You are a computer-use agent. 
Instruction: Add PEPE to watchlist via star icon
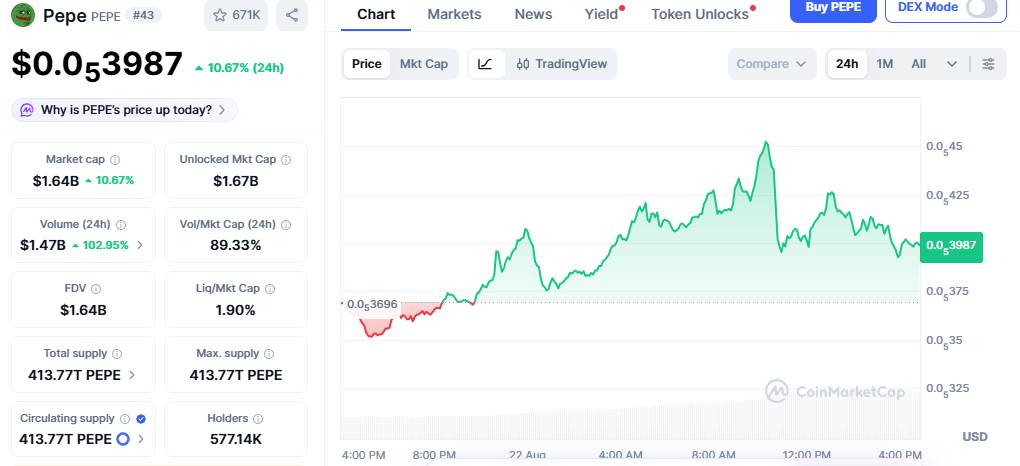pos(220,15)
